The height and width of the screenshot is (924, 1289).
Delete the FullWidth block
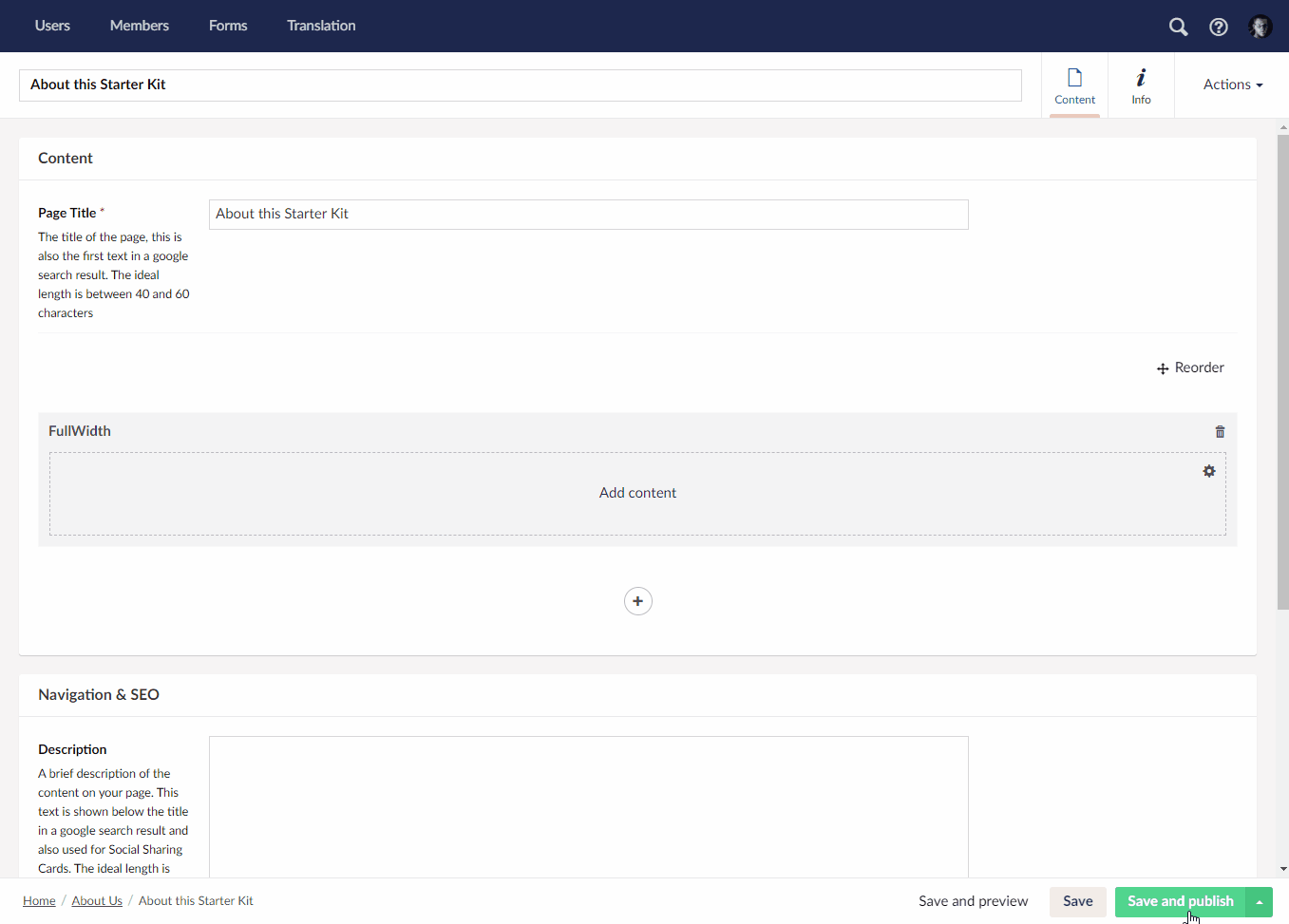[x=1220, y=431]
